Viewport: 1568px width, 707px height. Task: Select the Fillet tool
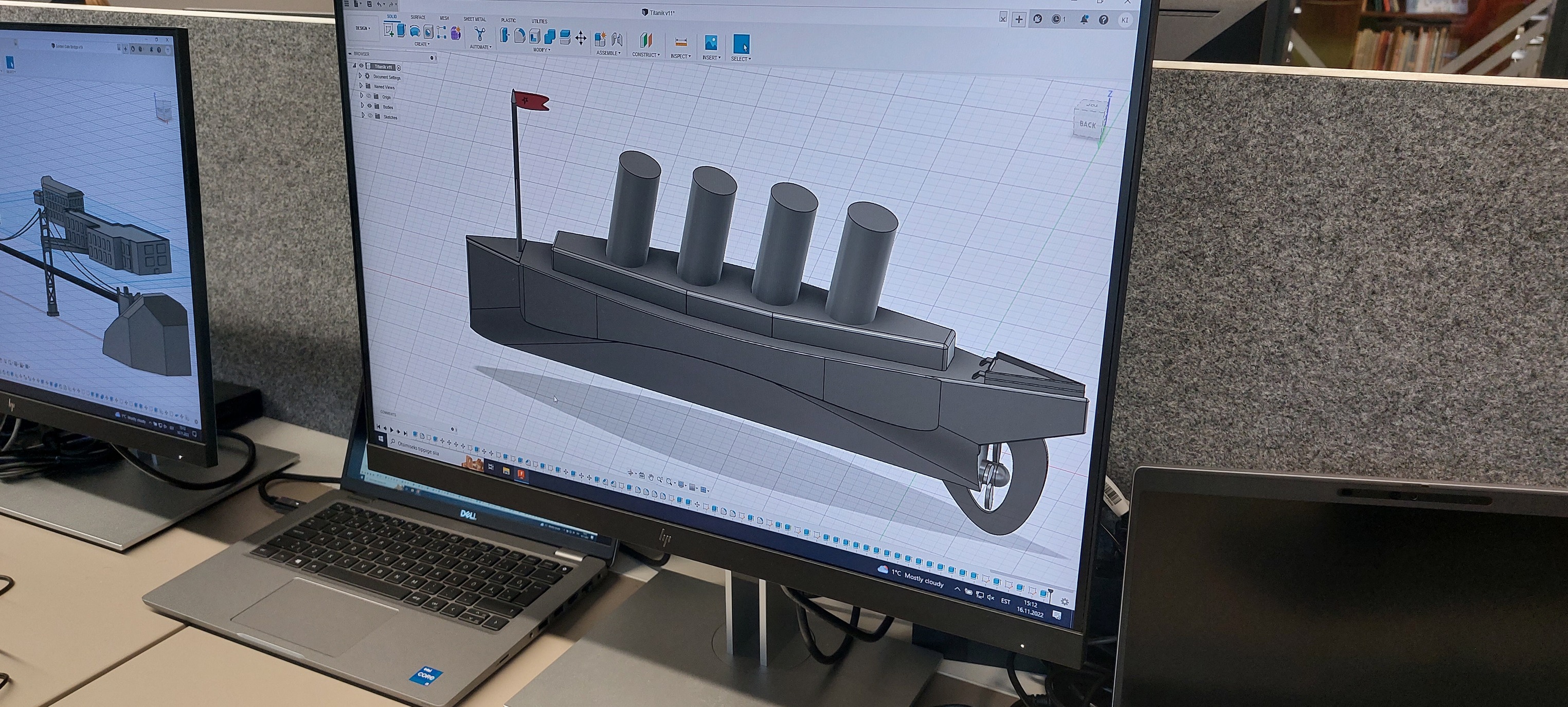click(520, 36)
